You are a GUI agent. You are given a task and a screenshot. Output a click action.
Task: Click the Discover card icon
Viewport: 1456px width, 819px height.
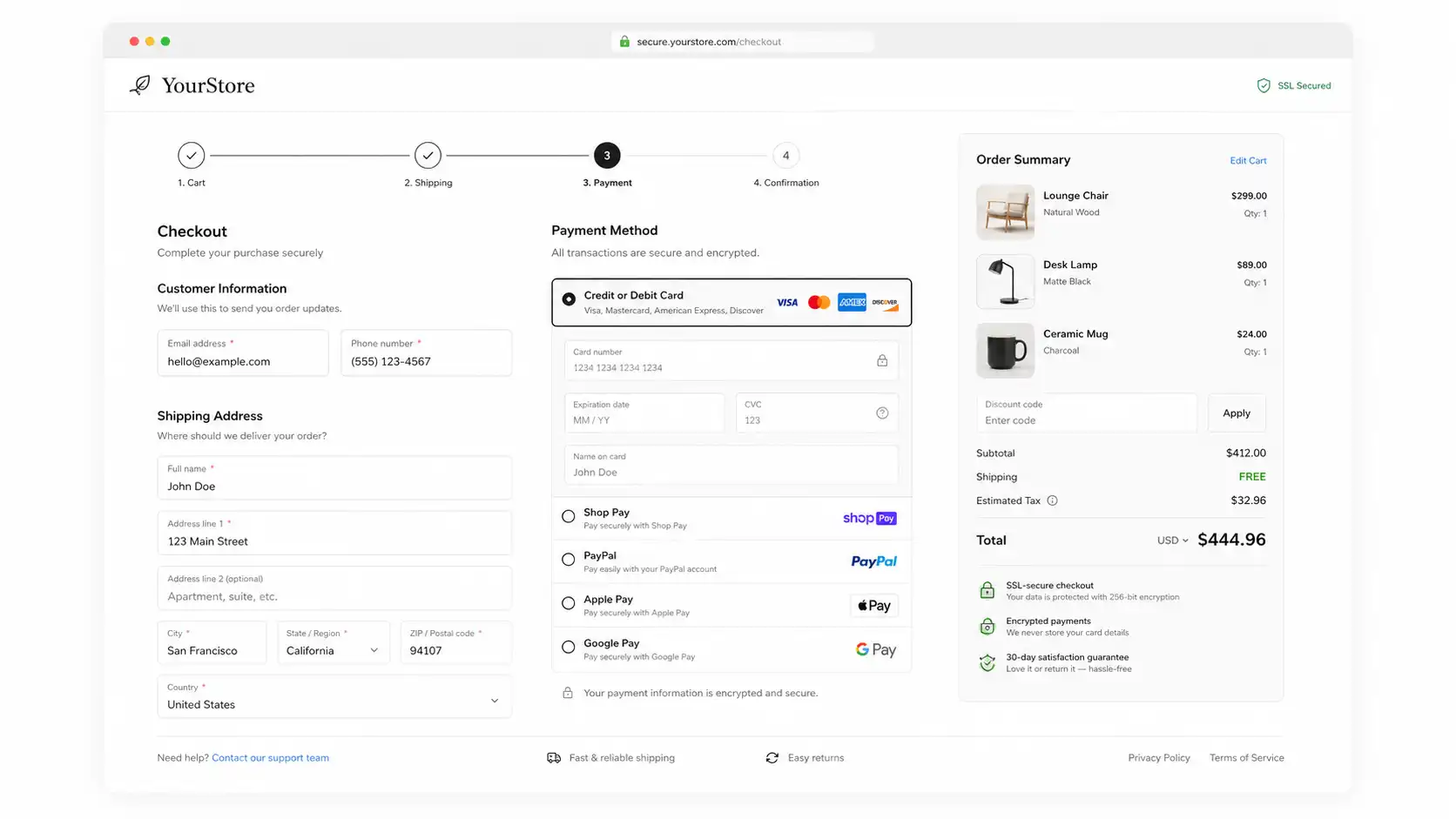[885, 302]
